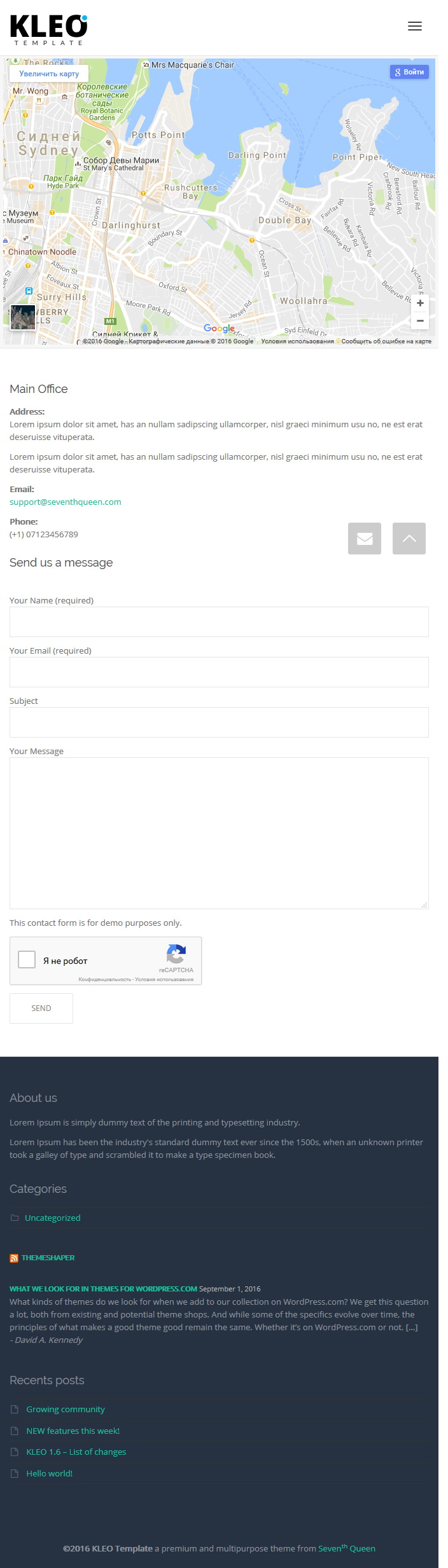Zoom out the map with minus
The width and height of the screenshot is (448, 1568).
pos(420,320)
